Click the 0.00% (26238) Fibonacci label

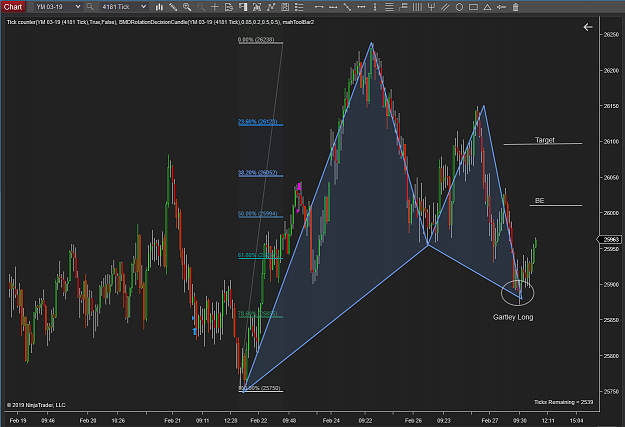[256, 39]
